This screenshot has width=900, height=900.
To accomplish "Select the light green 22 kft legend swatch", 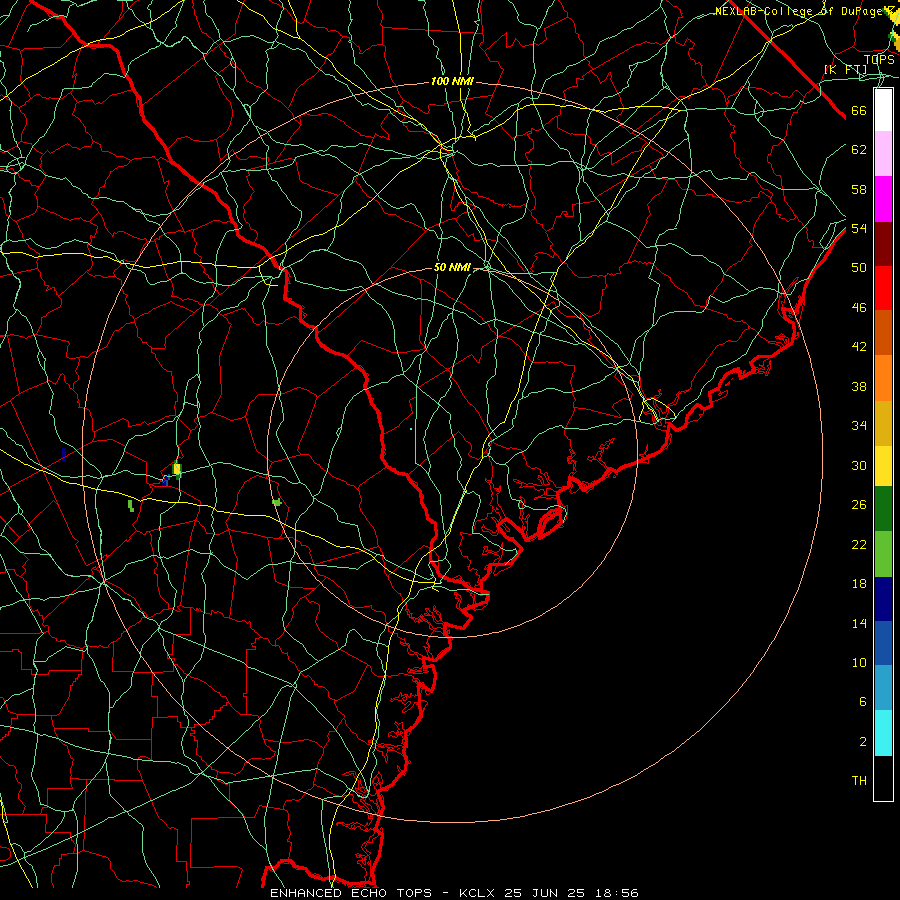I will (x=883, y=554).
